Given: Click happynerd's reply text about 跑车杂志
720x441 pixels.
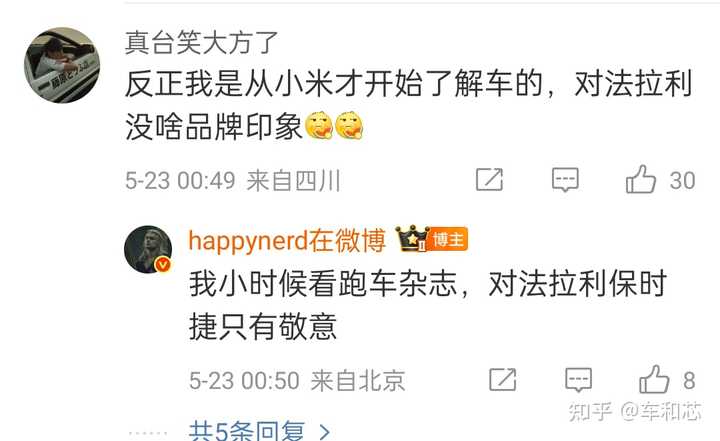Looking at the screenshot, I should tap(428, 305).
